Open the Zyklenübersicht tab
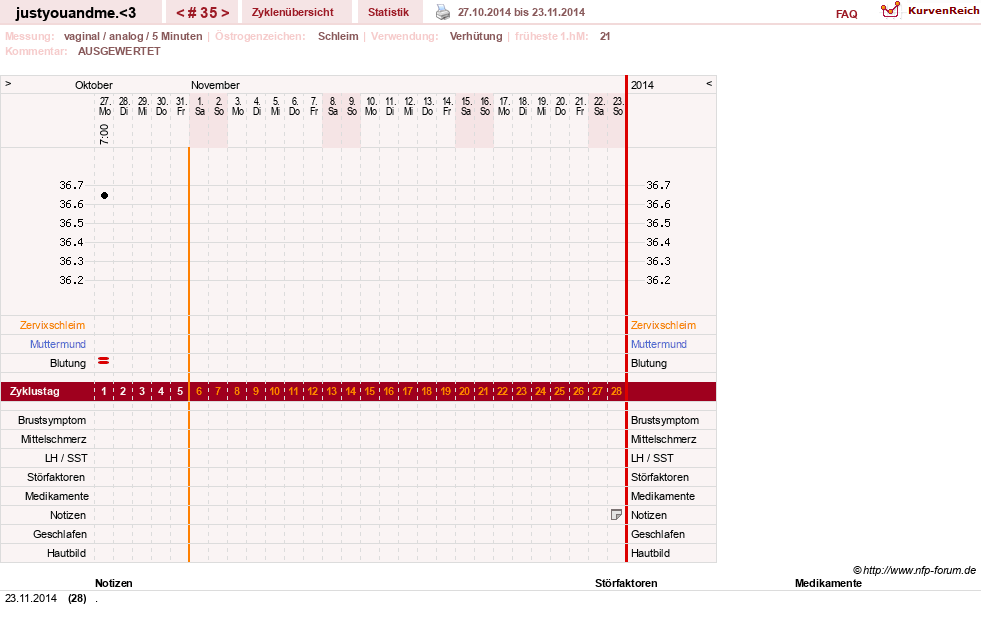 (292, 12)
